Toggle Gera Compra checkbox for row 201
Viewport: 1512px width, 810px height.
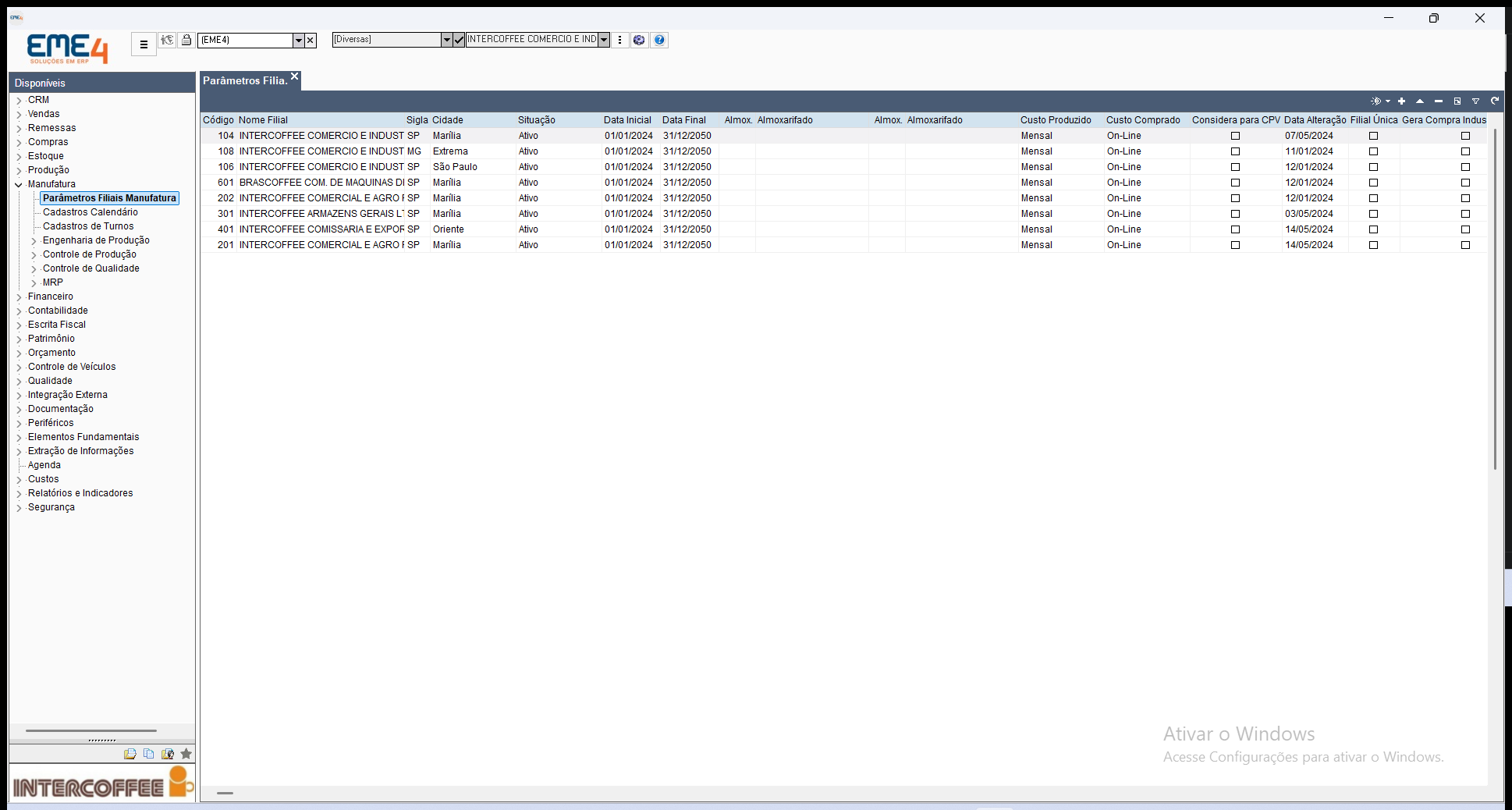click(x=1465, y=245)
